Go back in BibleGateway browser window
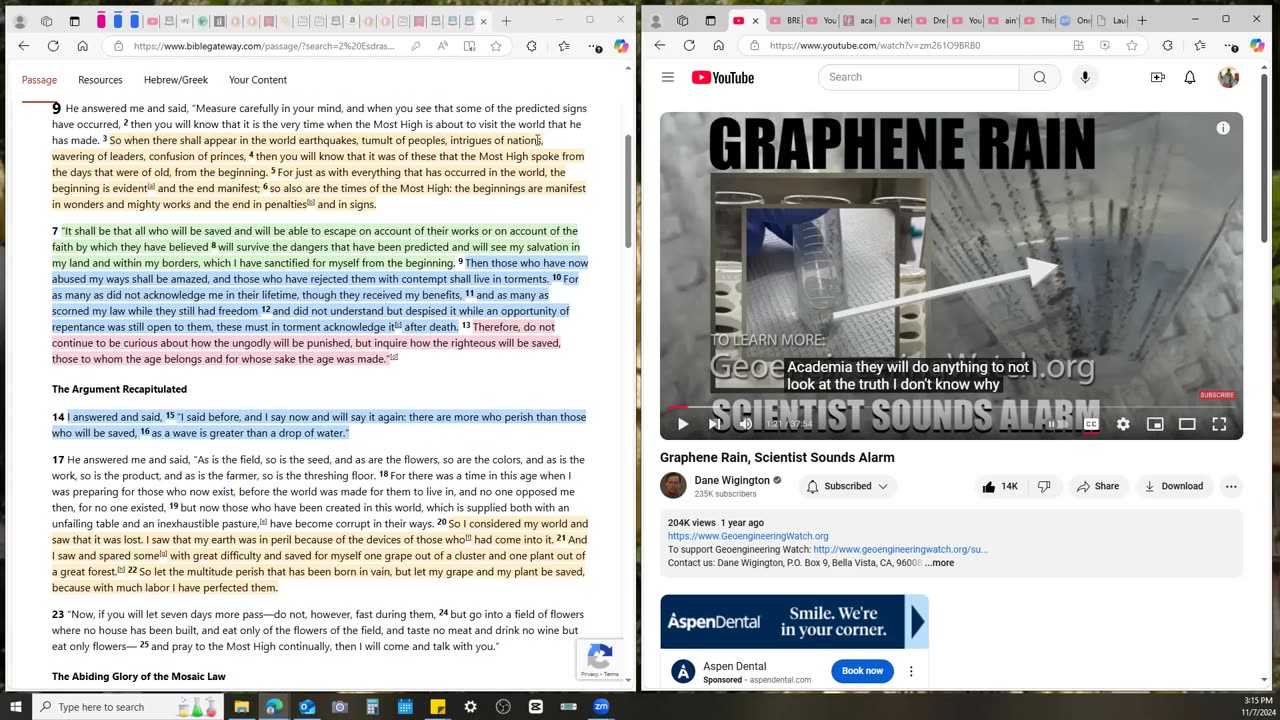This screenshot has height=720, width=1280. pos(24,46)
